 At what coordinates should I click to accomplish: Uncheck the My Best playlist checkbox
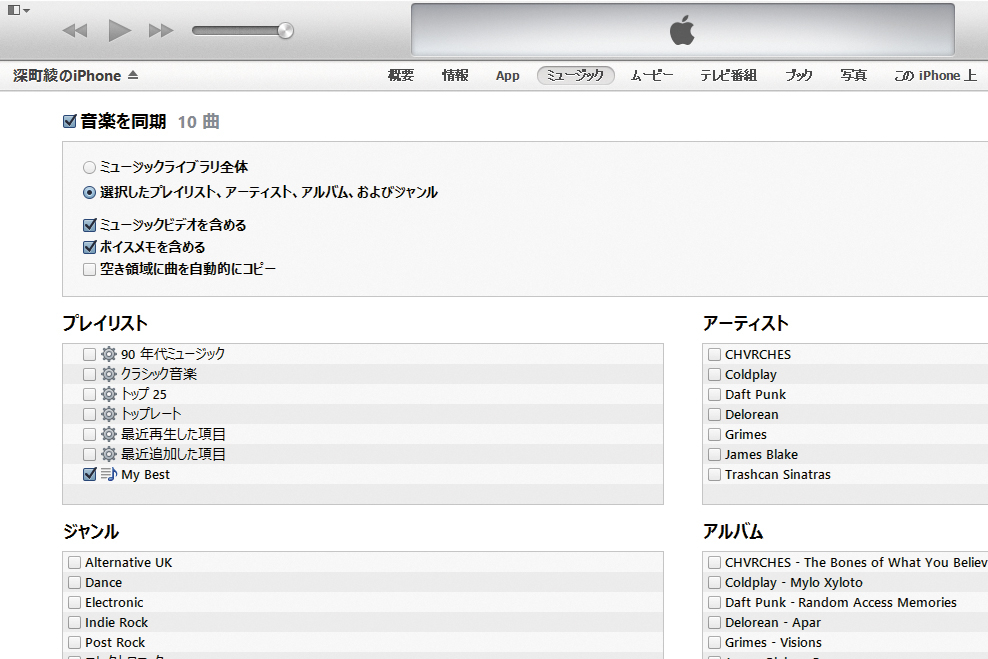tap(89, 474)
